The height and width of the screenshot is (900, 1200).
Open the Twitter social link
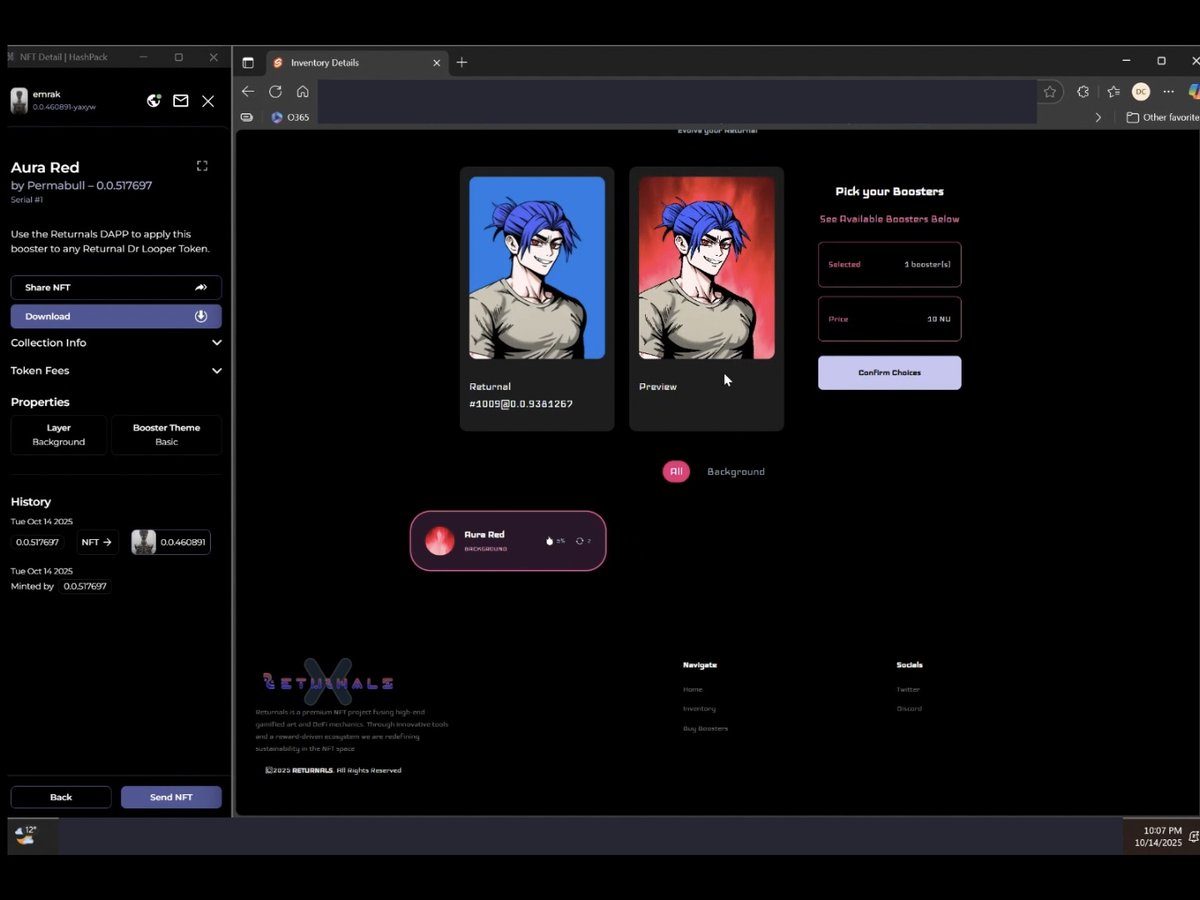tap(908, 689)
